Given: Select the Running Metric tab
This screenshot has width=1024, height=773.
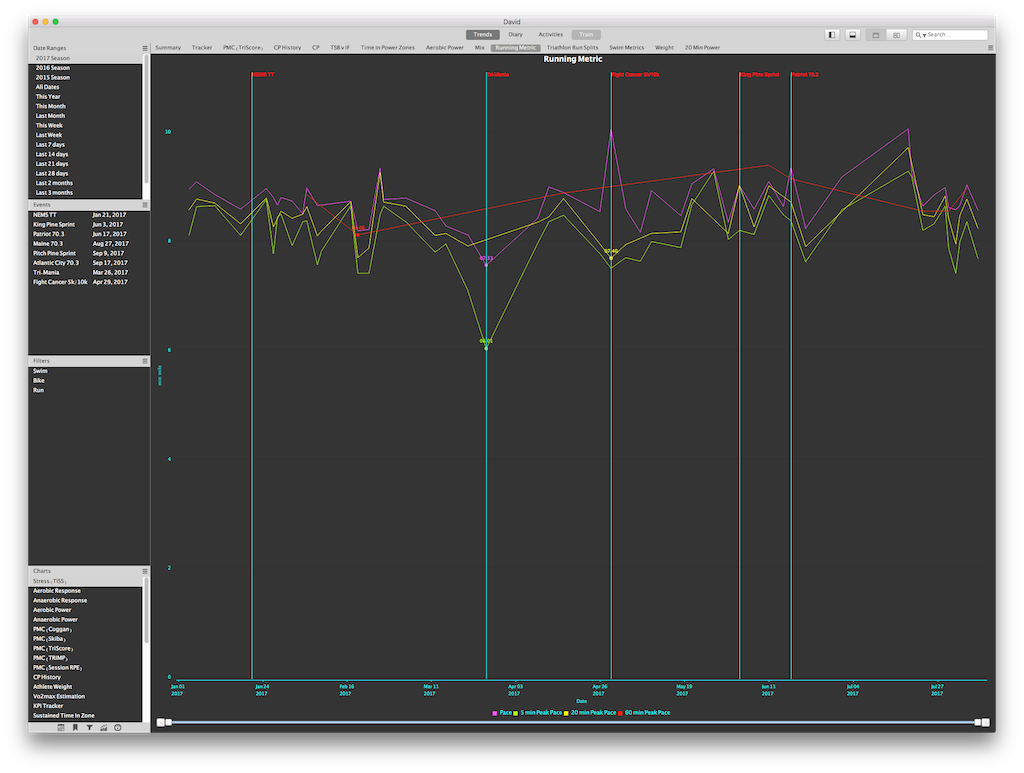Looking at the screenshot, I should (515, 48).
